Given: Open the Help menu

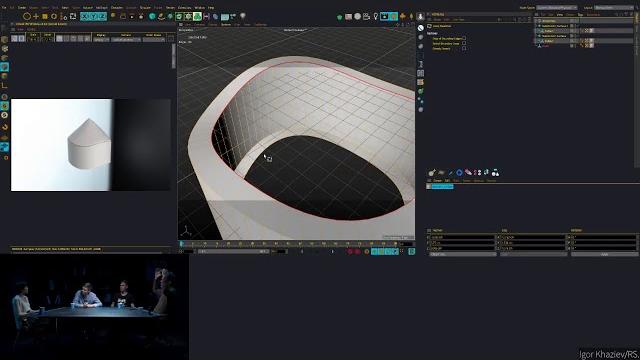Looking at the screenshot, I should click(211, 7).
